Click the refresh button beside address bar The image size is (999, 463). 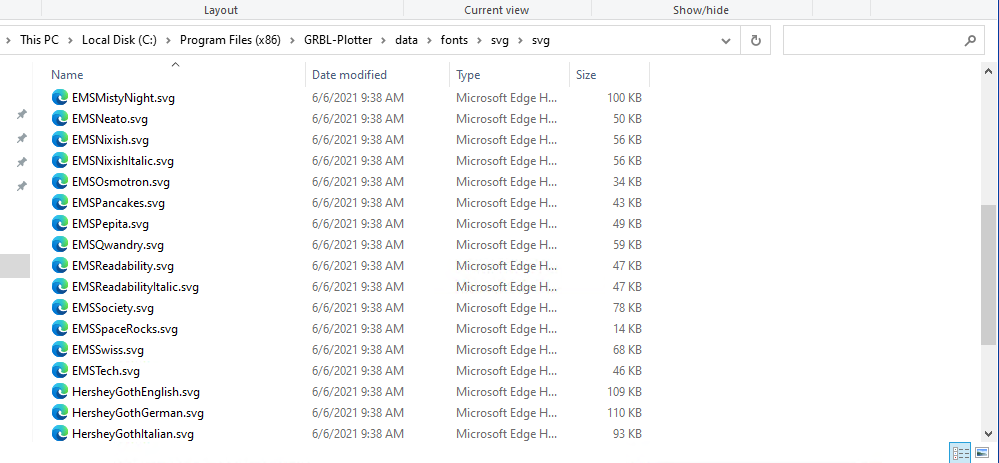[x=756, y=41]
